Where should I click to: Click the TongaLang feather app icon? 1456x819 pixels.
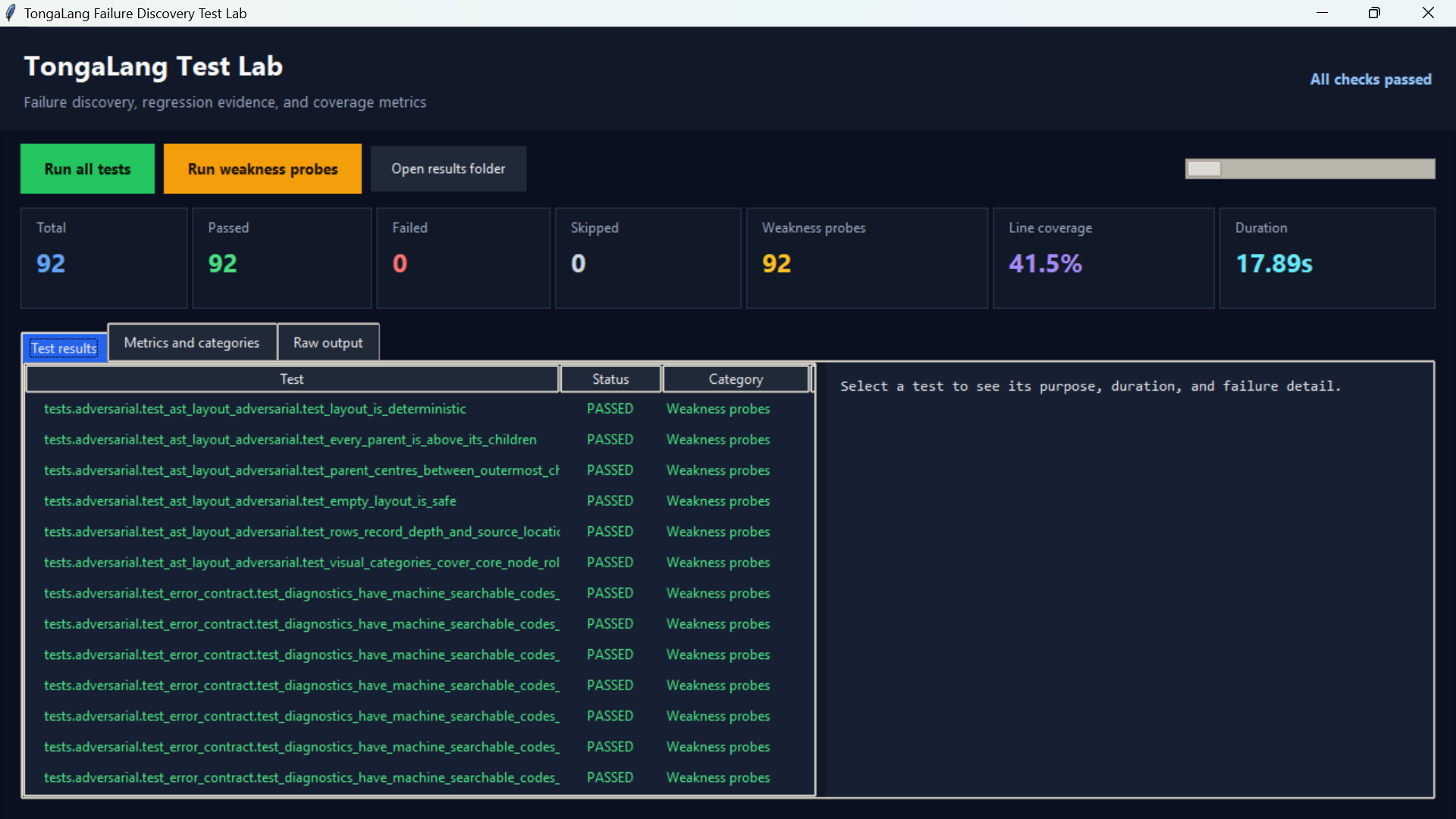[x=11, y=13]
